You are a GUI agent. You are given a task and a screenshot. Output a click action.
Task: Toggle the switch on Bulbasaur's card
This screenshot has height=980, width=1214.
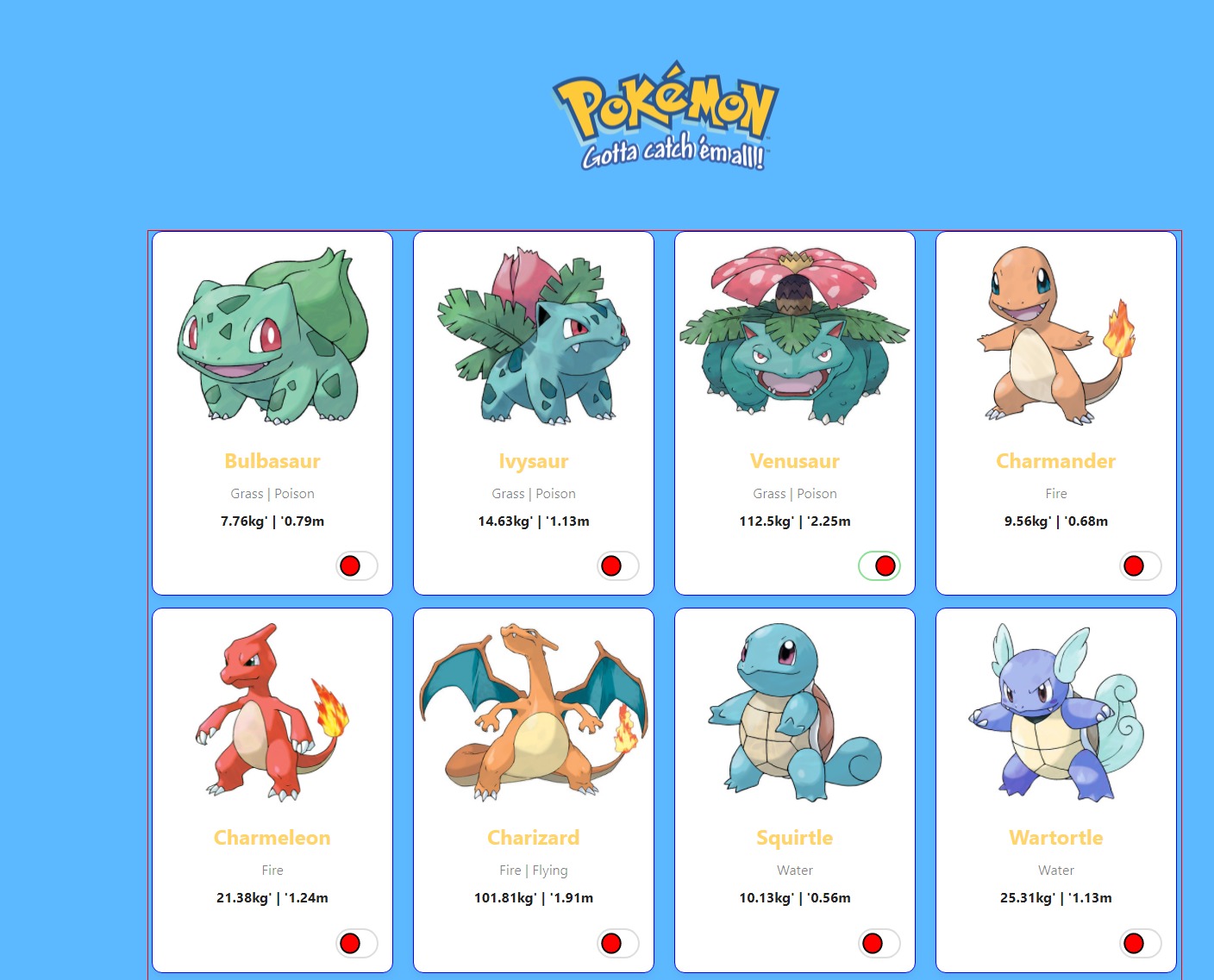pyautogui.click(x=357, y=566)
